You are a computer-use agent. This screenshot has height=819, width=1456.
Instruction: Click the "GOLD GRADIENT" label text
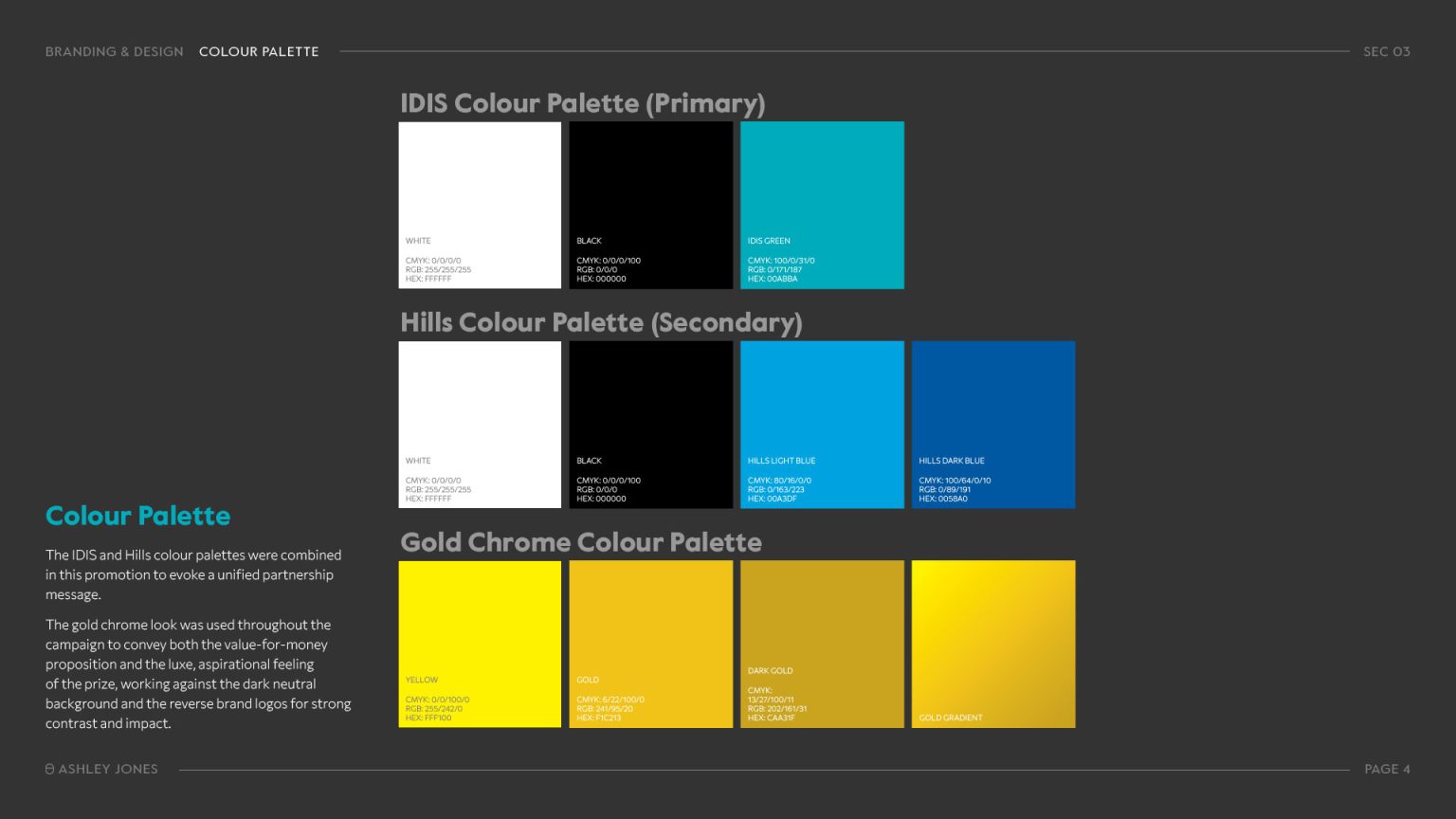tap(951, 719)
